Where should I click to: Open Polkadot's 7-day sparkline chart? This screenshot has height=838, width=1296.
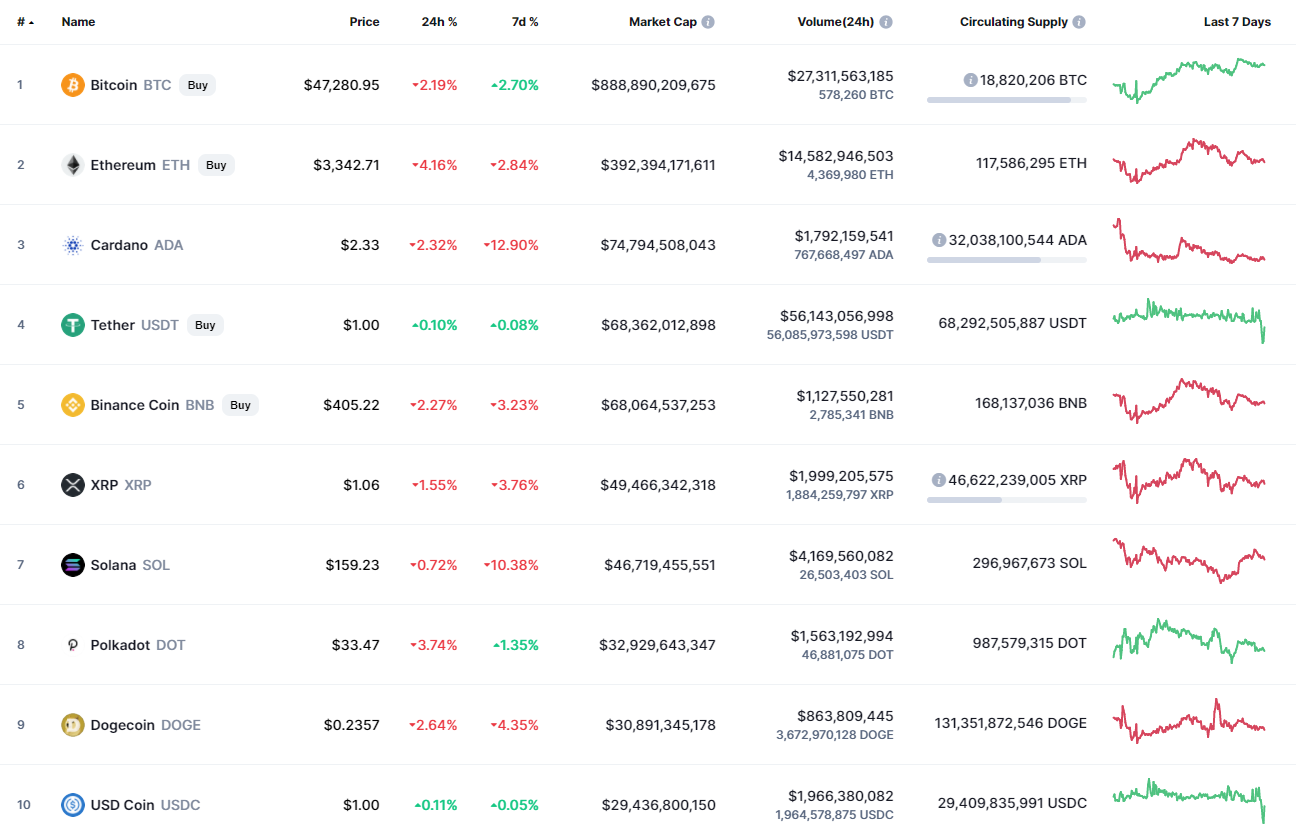(1189, 641)
